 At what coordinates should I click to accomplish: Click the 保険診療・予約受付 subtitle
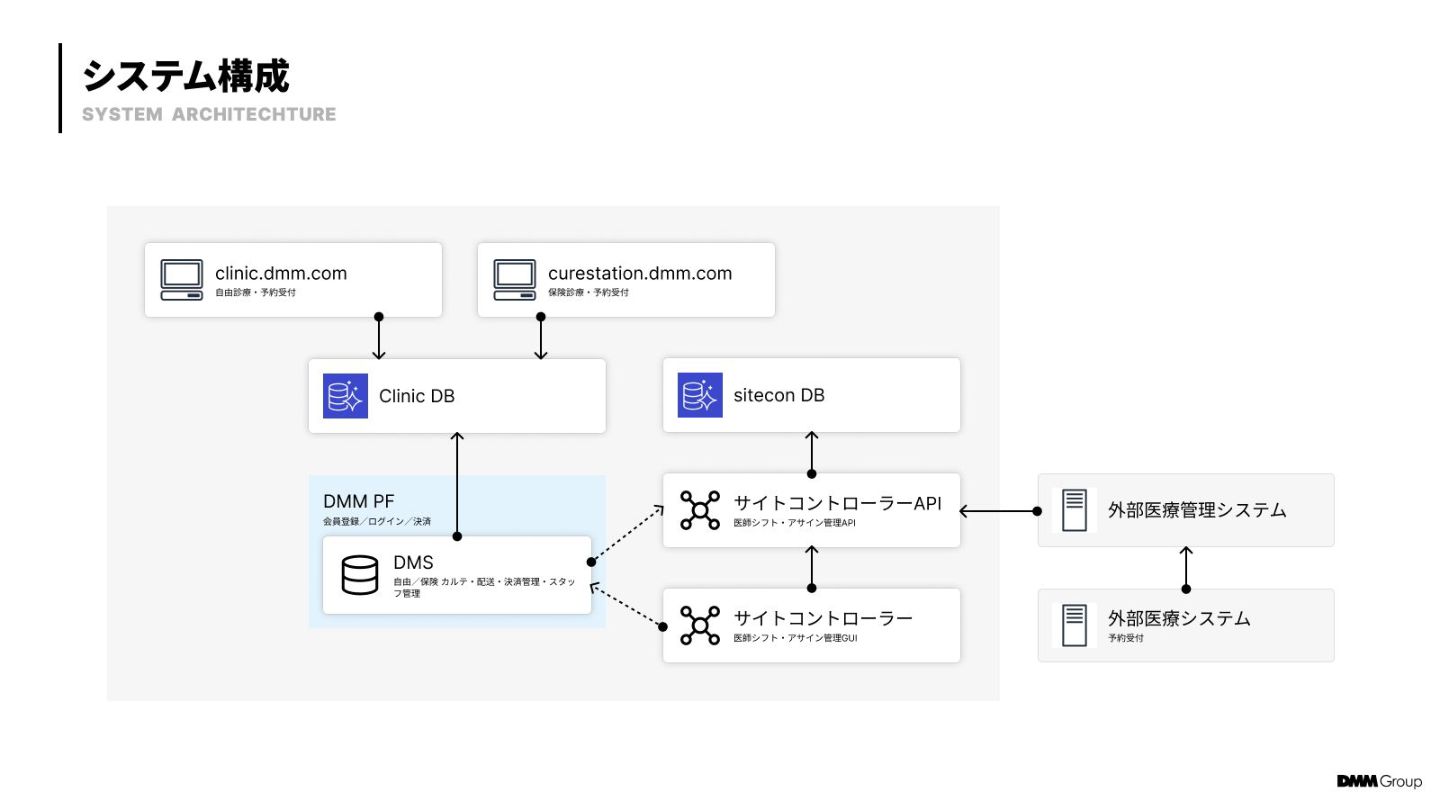(588, 293)
